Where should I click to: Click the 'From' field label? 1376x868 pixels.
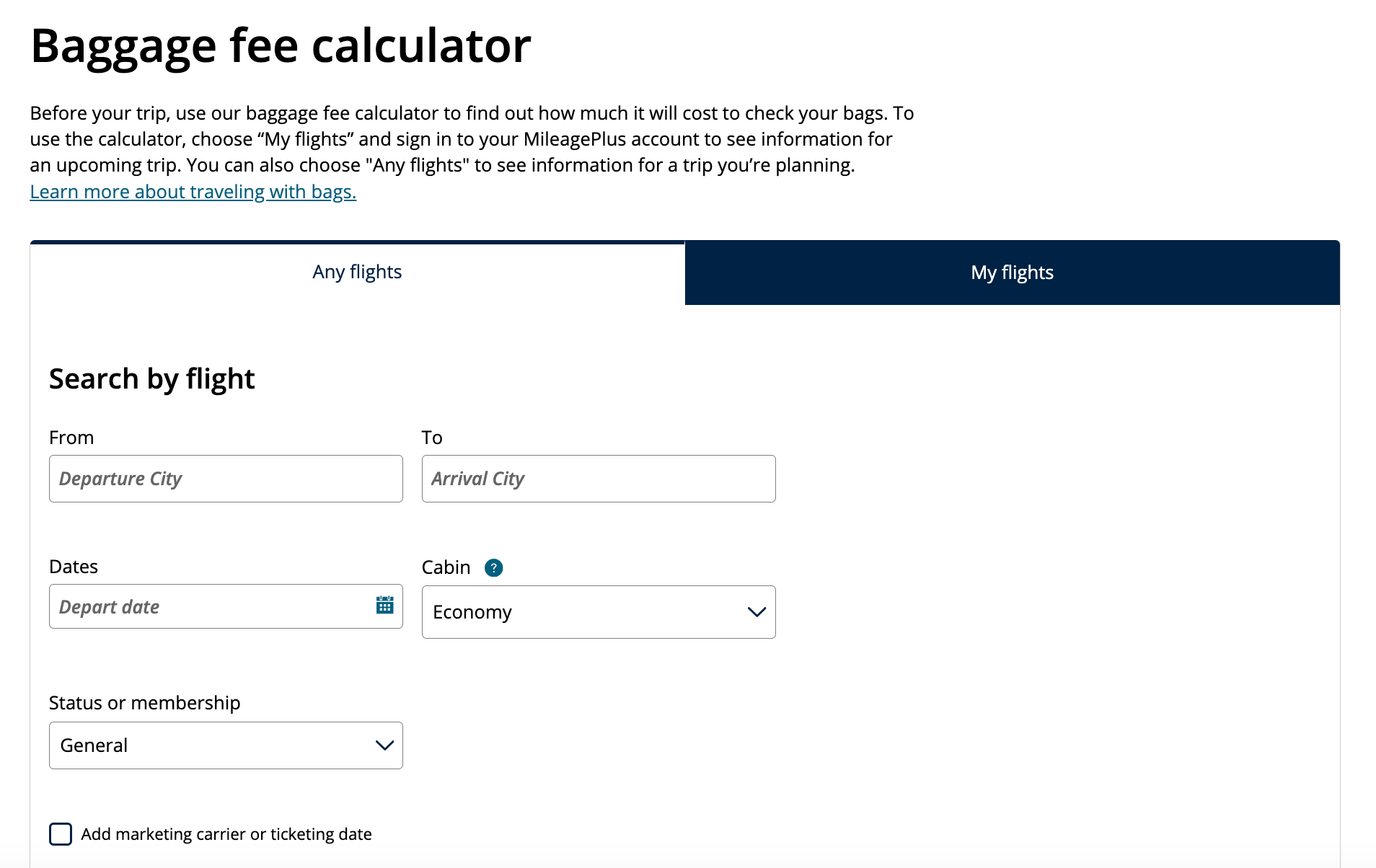71,438
